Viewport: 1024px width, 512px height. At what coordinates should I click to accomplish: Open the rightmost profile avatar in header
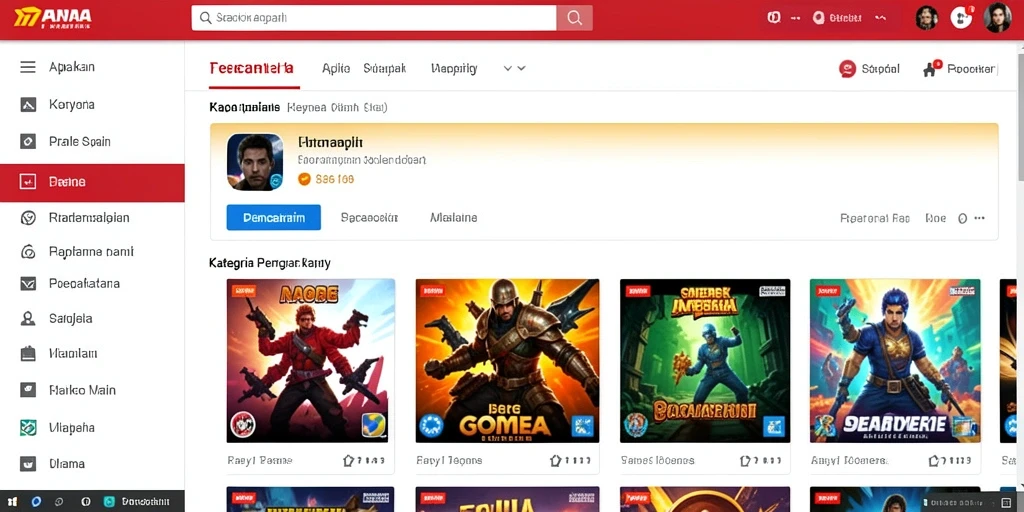coord(997,18)
